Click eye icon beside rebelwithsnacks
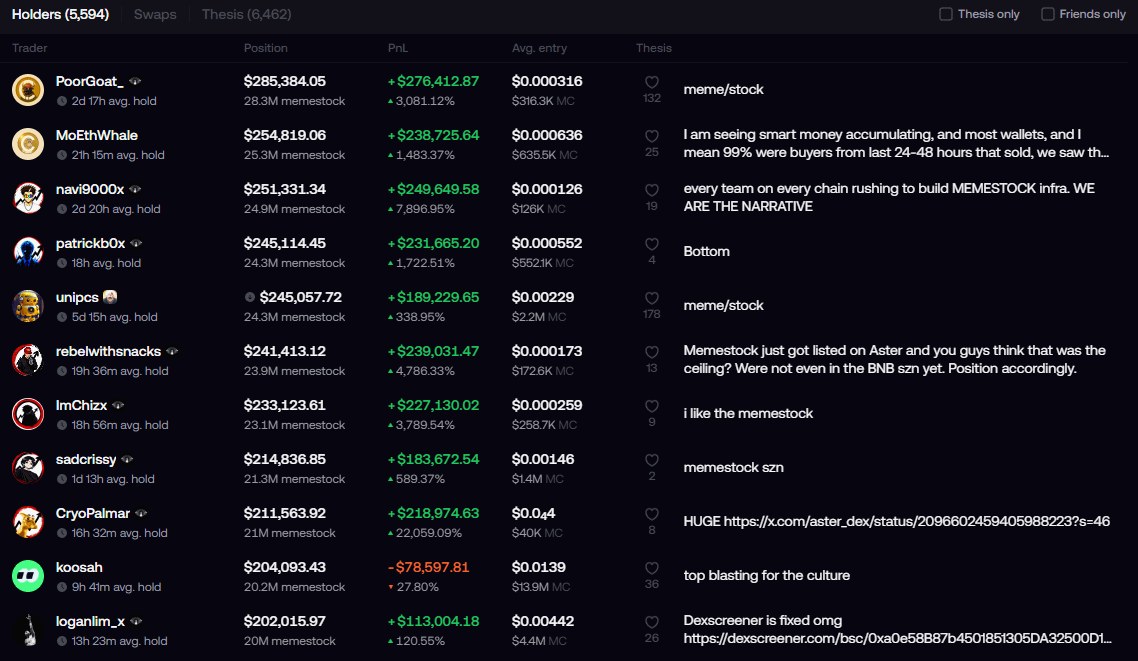 (x=172, y=351)
